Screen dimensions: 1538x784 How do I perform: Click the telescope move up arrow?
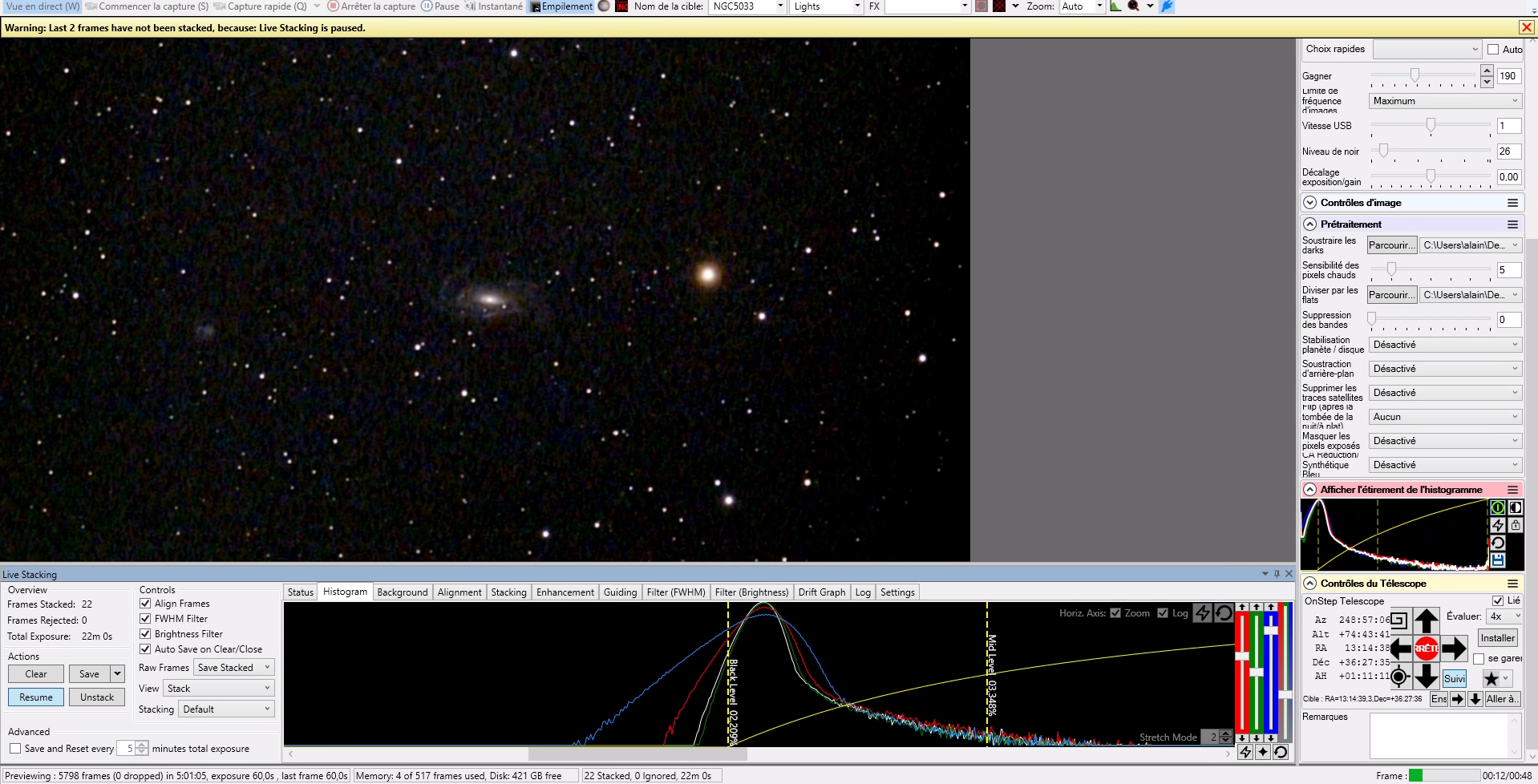(x=1426, y=620)
